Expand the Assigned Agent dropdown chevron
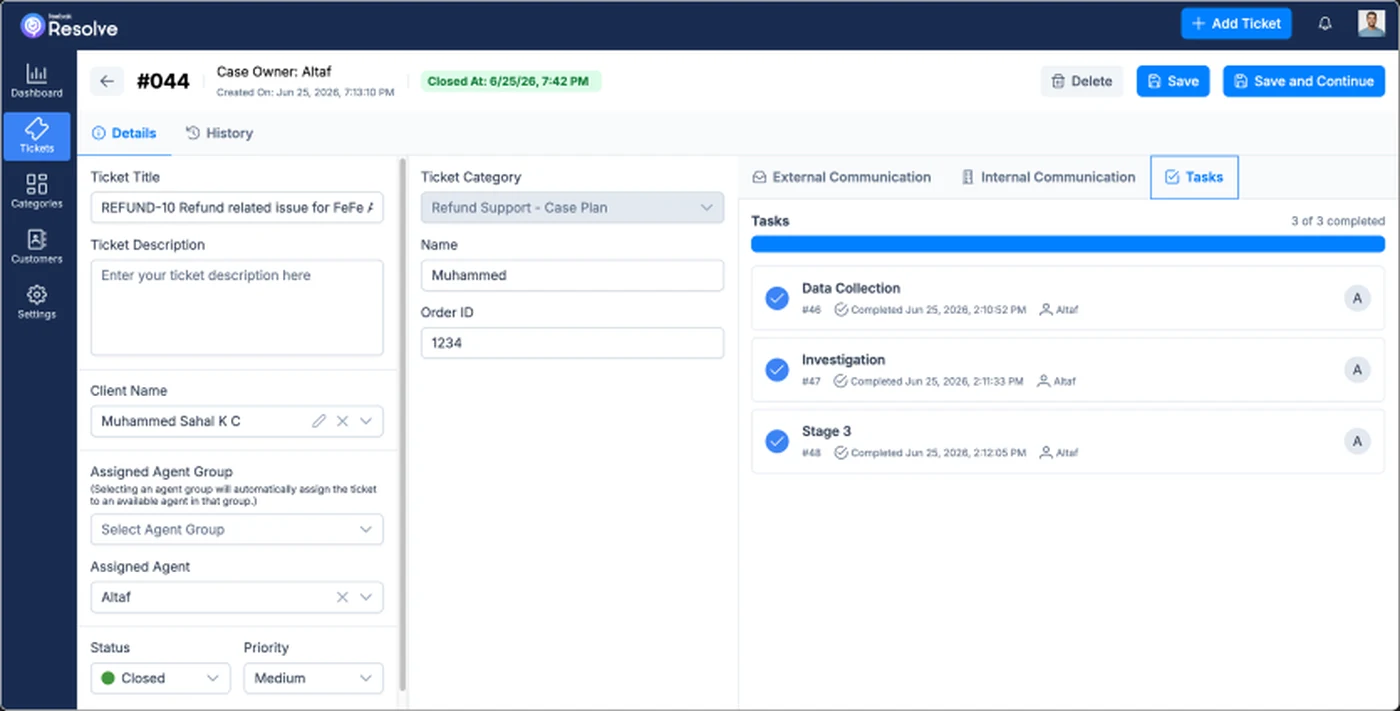Screen dimensions: 1400x711 366,597
